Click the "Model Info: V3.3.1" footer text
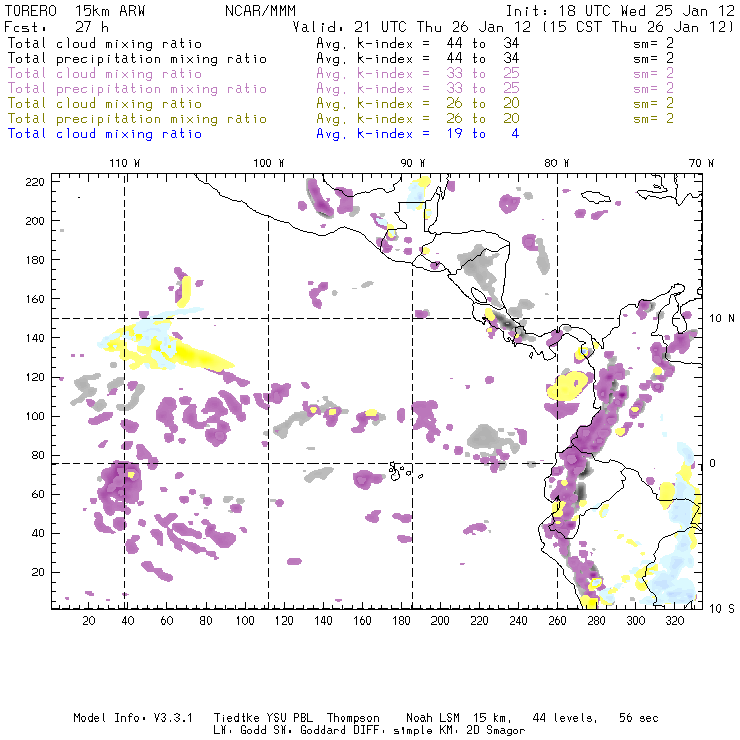The width and height of the screenshot is (740, 740). [x=133, y=718]
